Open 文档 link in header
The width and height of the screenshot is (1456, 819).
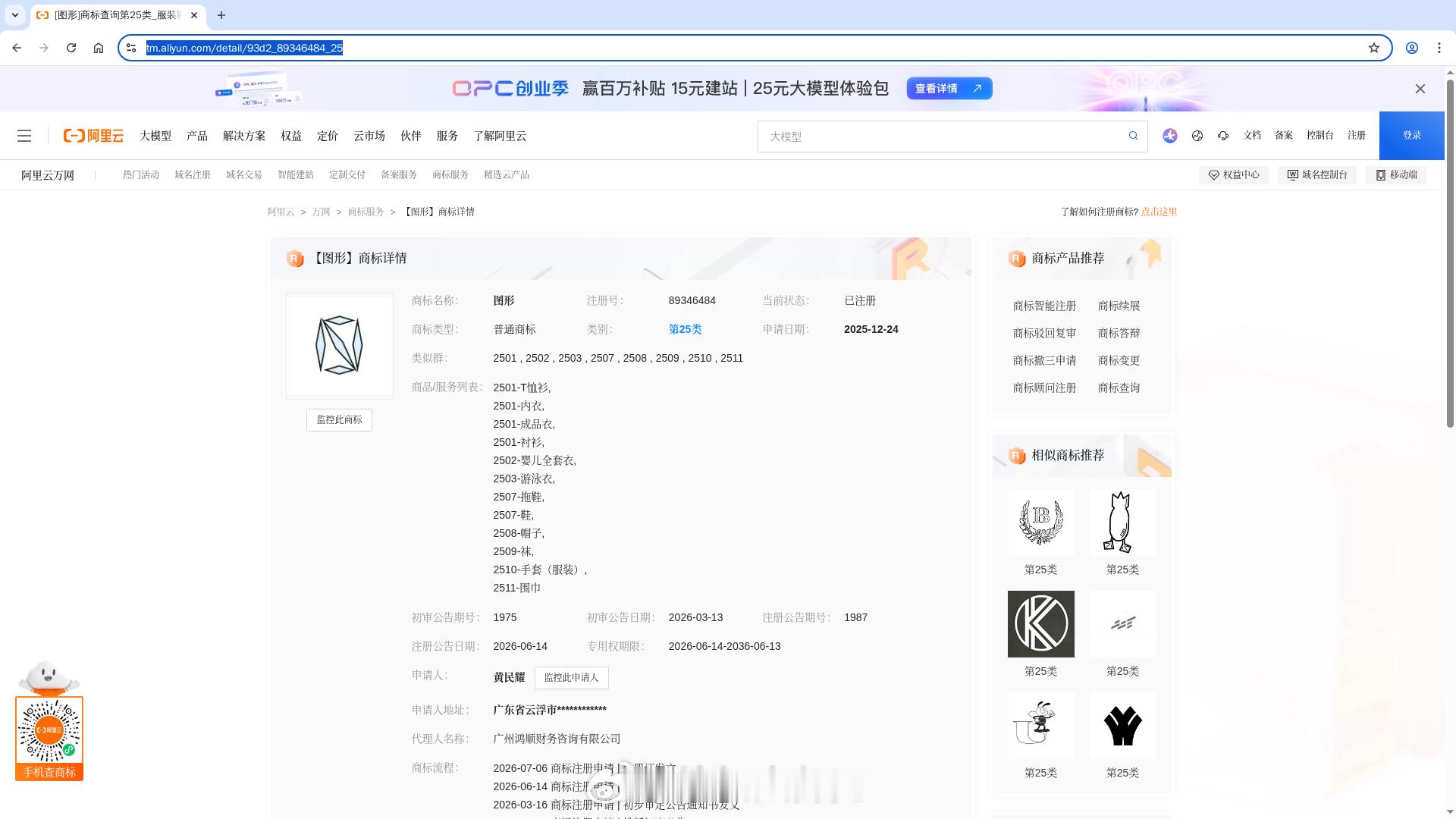(x=1252, y=135)
